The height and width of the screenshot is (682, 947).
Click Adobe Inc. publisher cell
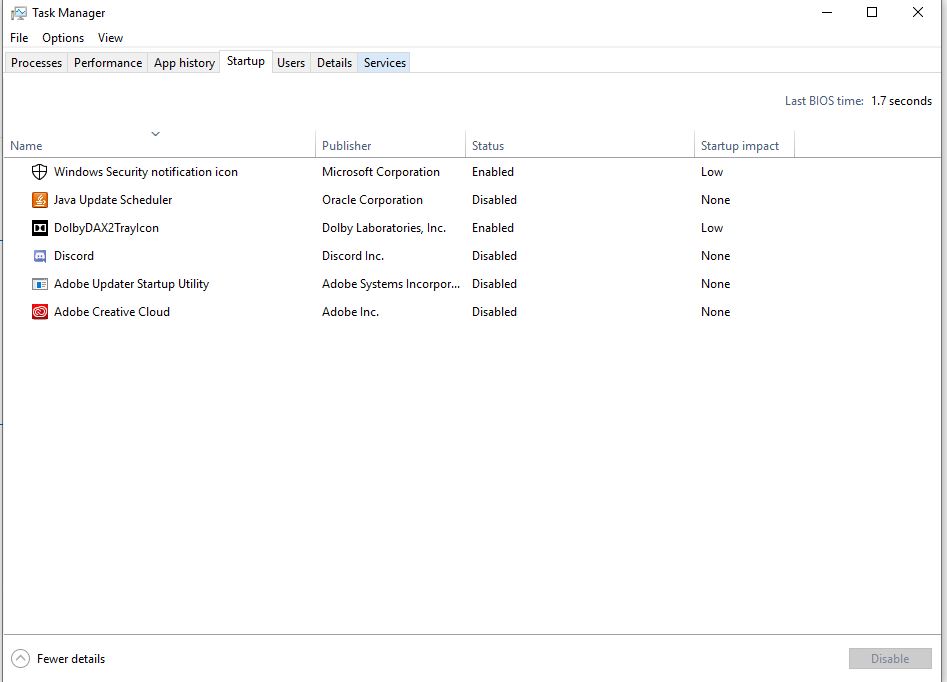350,312
